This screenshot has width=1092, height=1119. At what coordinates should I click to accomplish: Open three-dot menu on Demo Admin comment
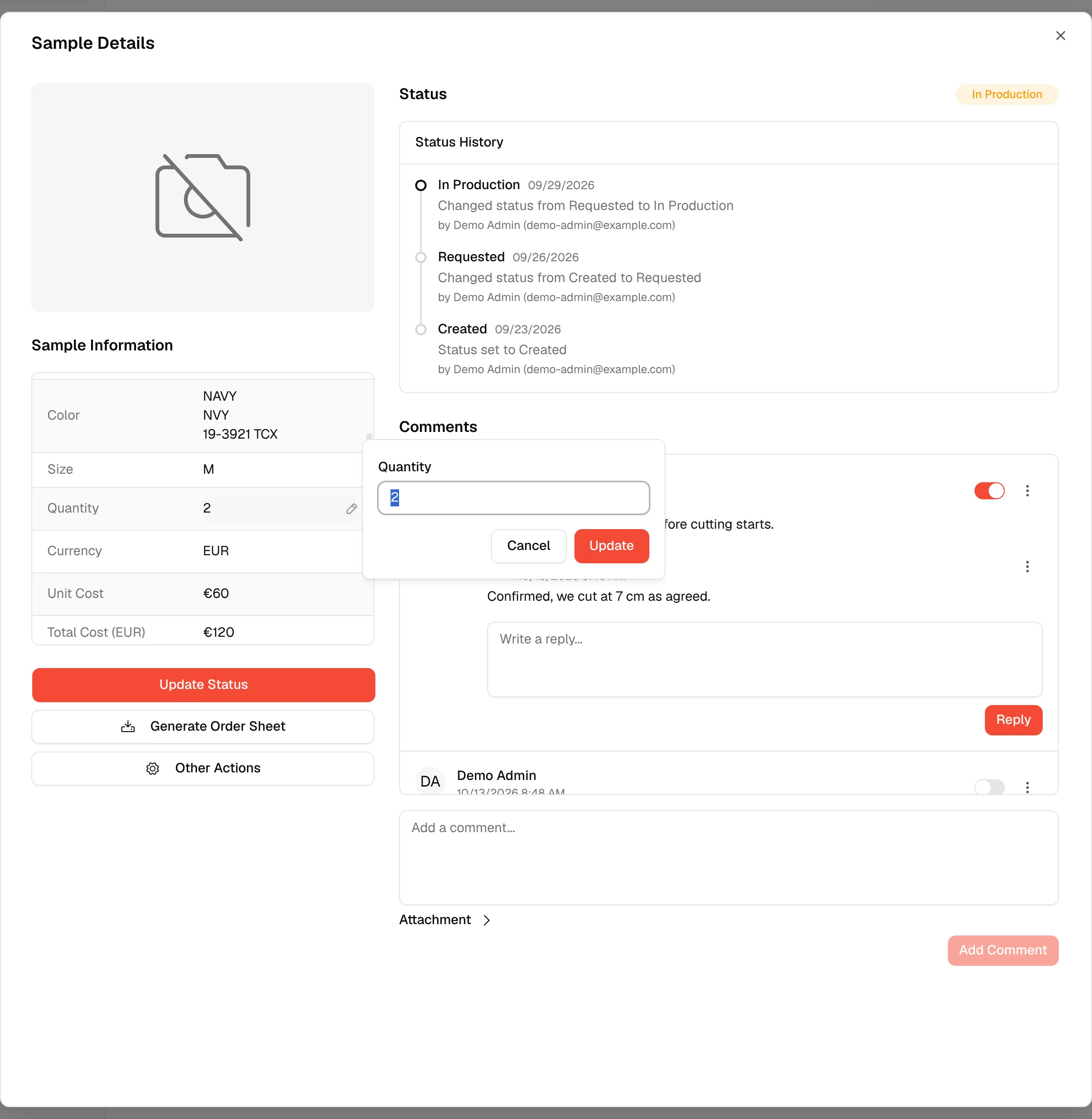coord(1027,787)
